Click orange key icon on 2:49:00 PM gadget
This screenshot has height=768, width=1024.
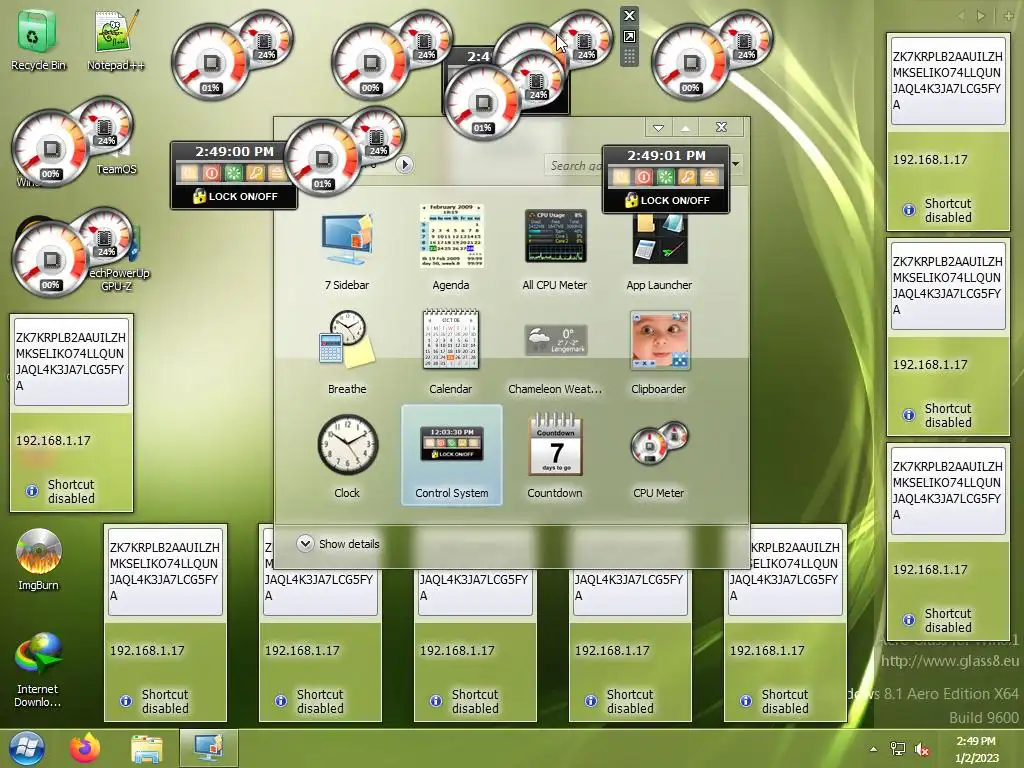tap(255, 173)
